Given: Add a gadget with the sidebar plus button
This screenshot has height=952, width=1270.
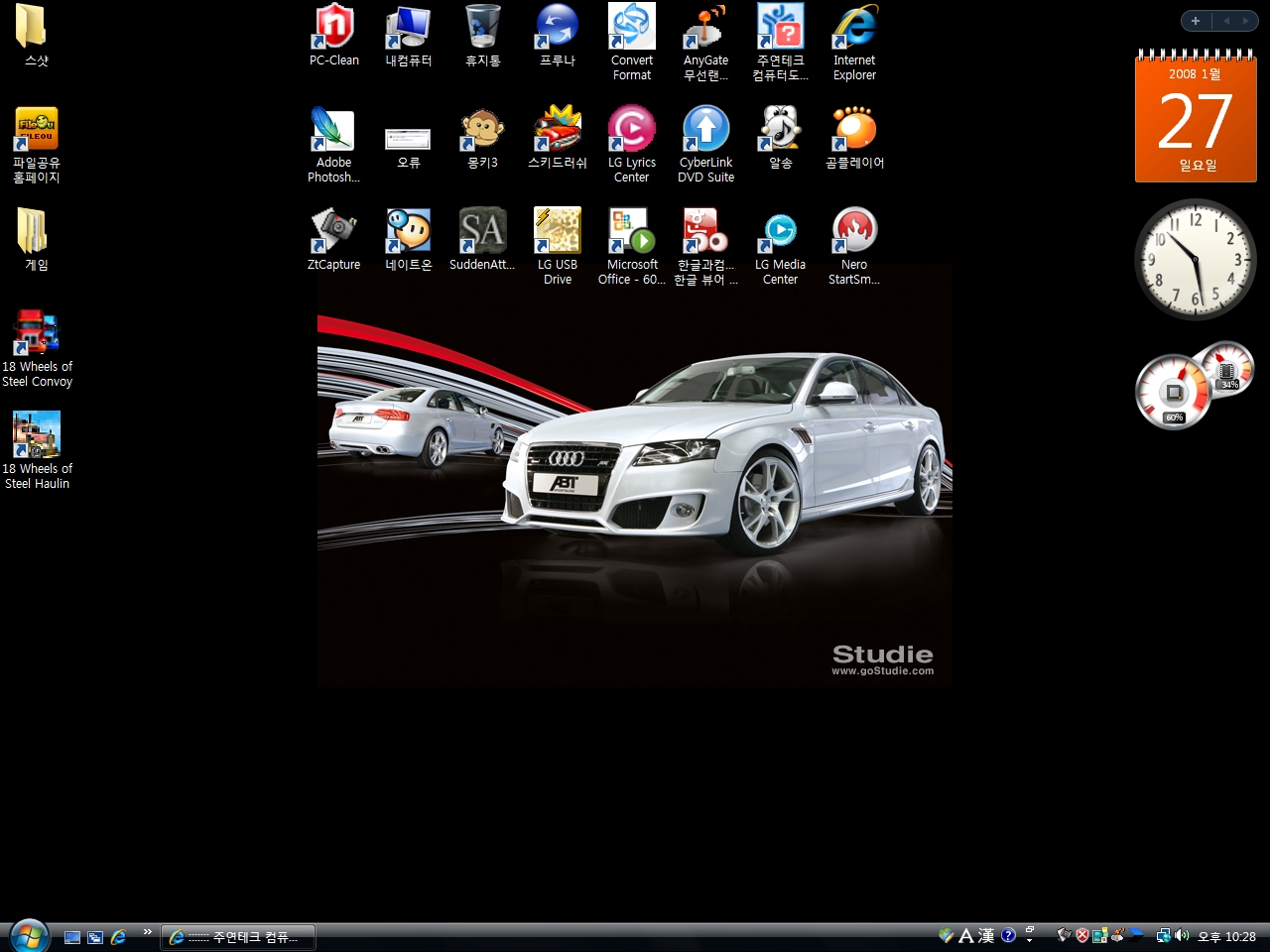Looking at the screenshot, I should [1196, 21].
